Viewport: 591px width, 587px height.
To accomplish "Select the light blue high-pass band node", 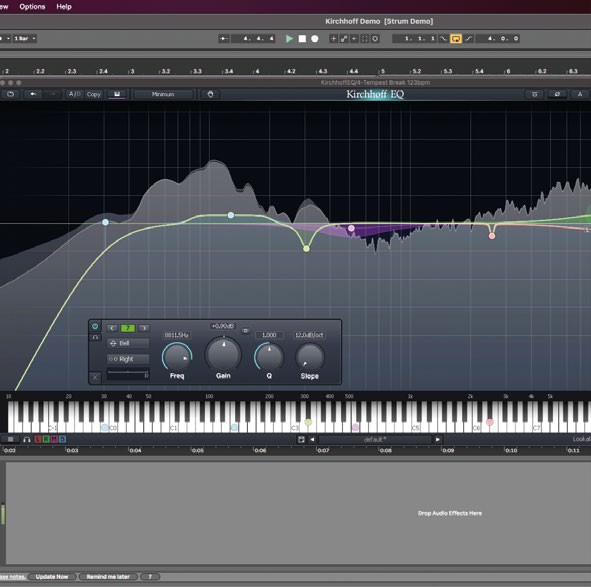I will [106, 222].
